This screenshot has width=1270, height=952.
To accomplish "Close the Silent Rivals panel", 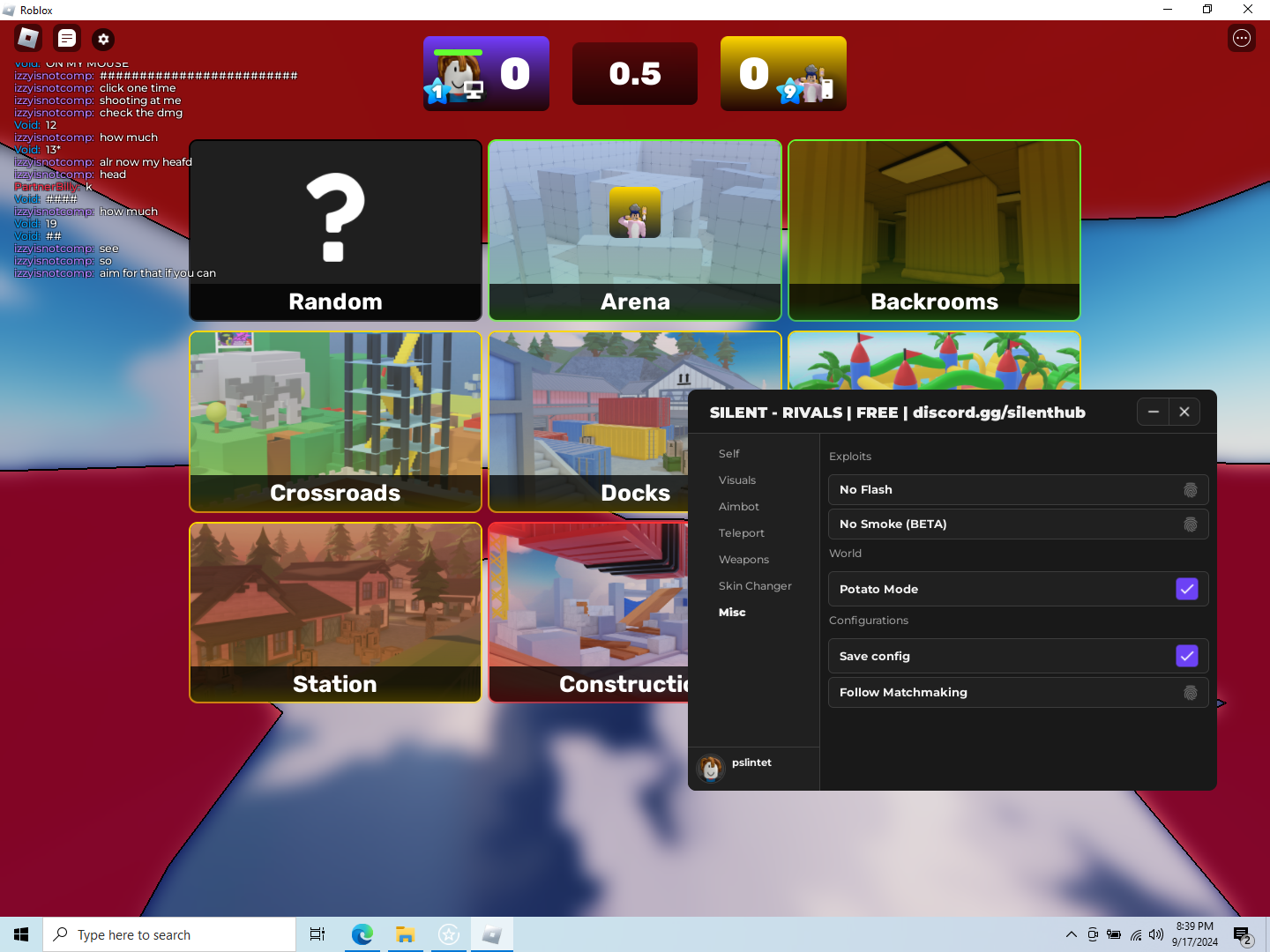I will coord(1184,412).
